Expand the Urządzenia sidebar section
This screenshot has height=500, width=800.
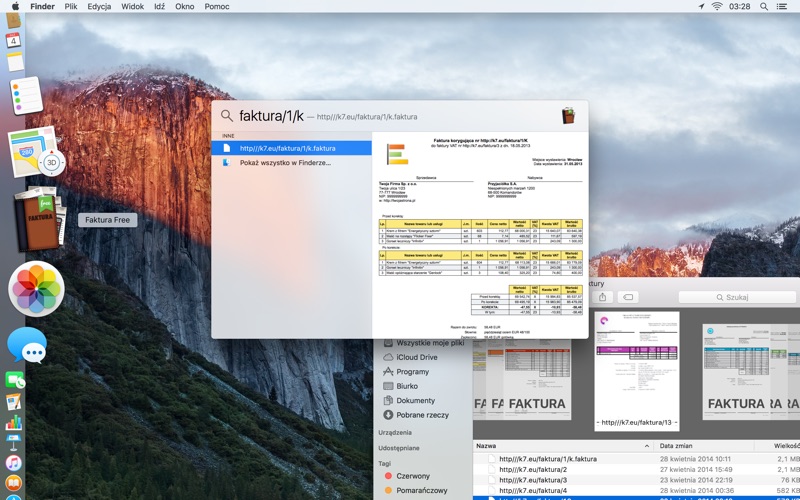click(395, 432)
